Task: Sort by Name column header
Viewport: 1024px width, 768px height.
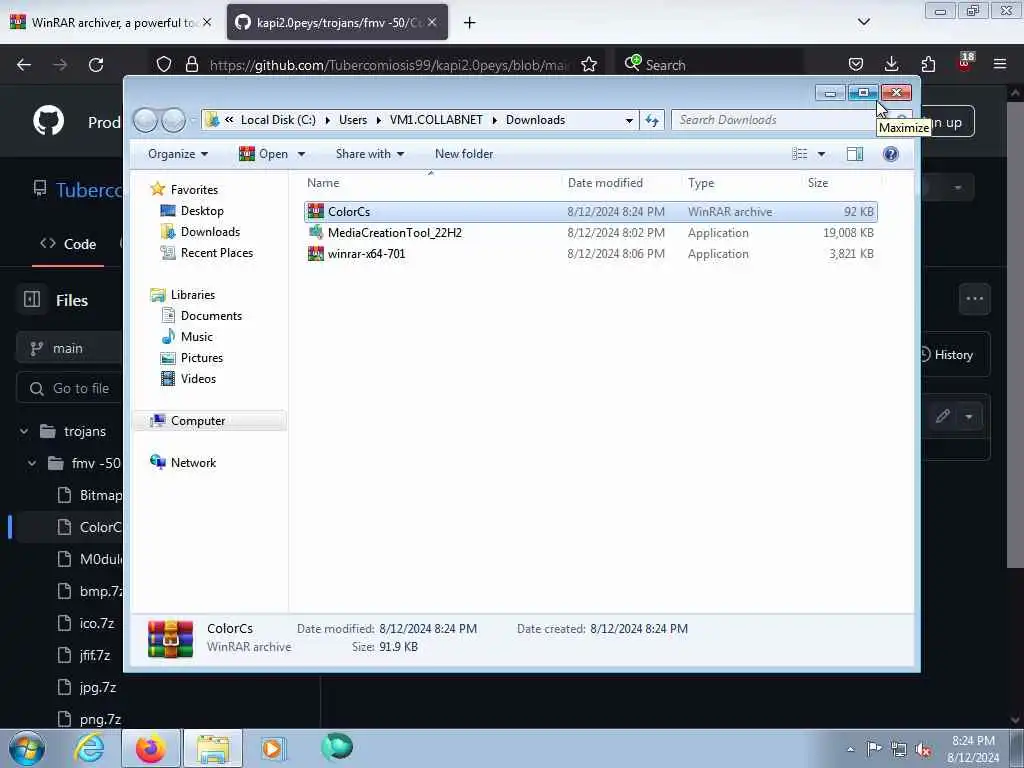Action: coord(431,183)
